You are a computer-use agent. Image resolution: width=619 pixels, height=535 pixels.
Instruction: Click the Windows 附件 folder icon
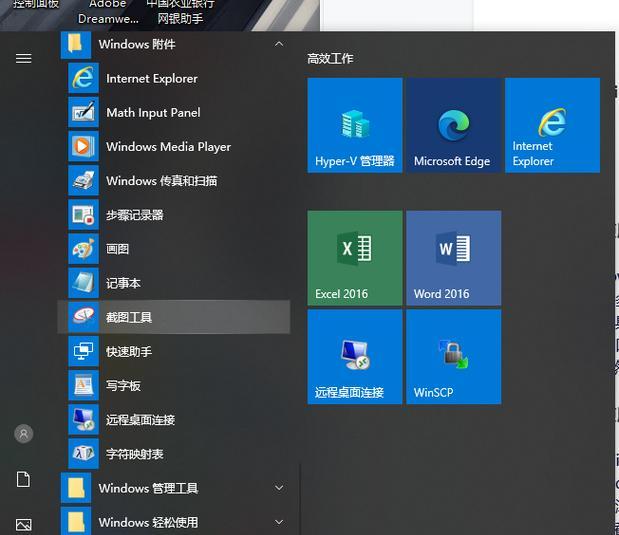coord(76,44)
